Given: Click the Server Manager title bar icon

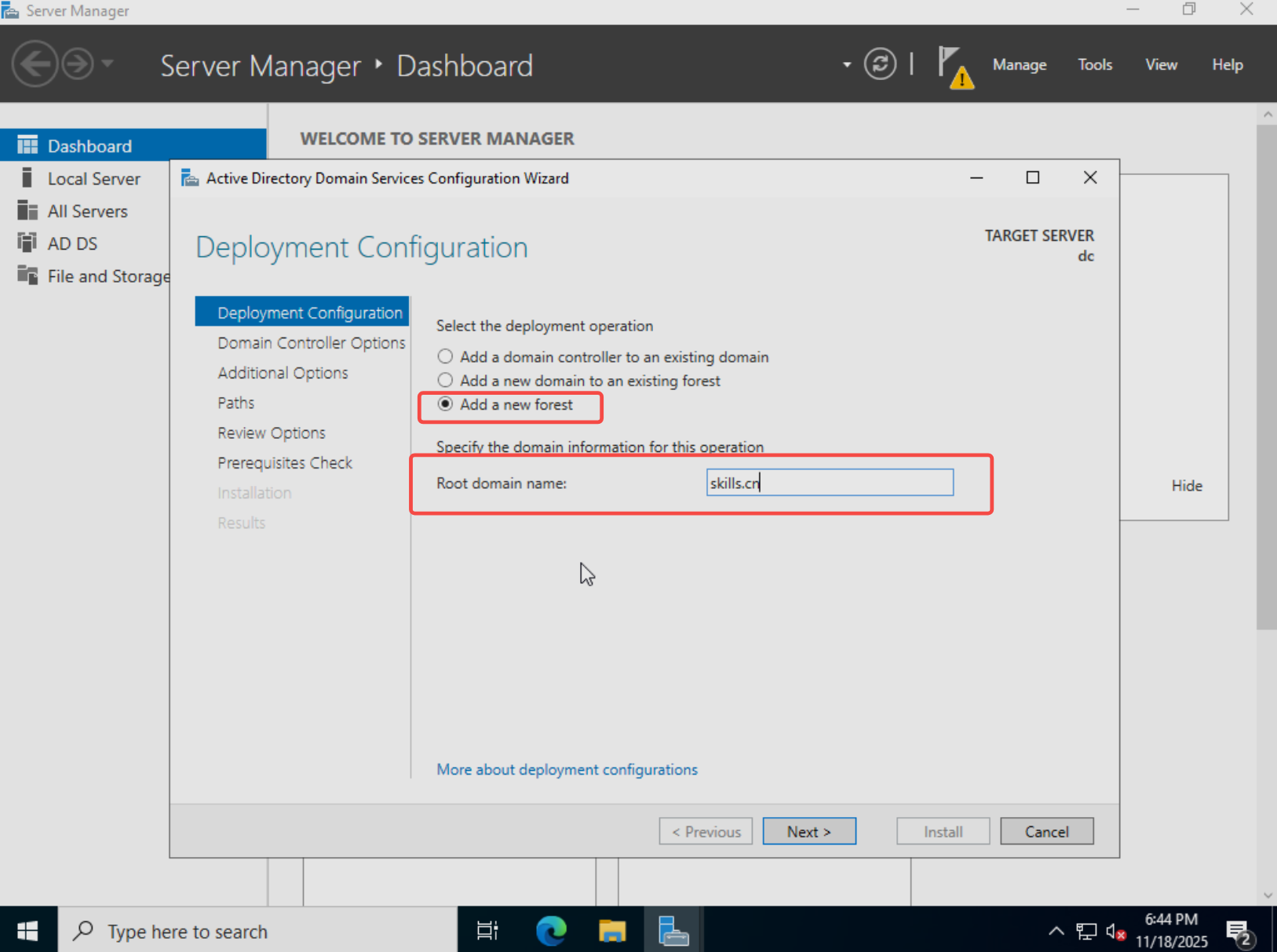Looking at the screenshot, I should click(10, 11).
